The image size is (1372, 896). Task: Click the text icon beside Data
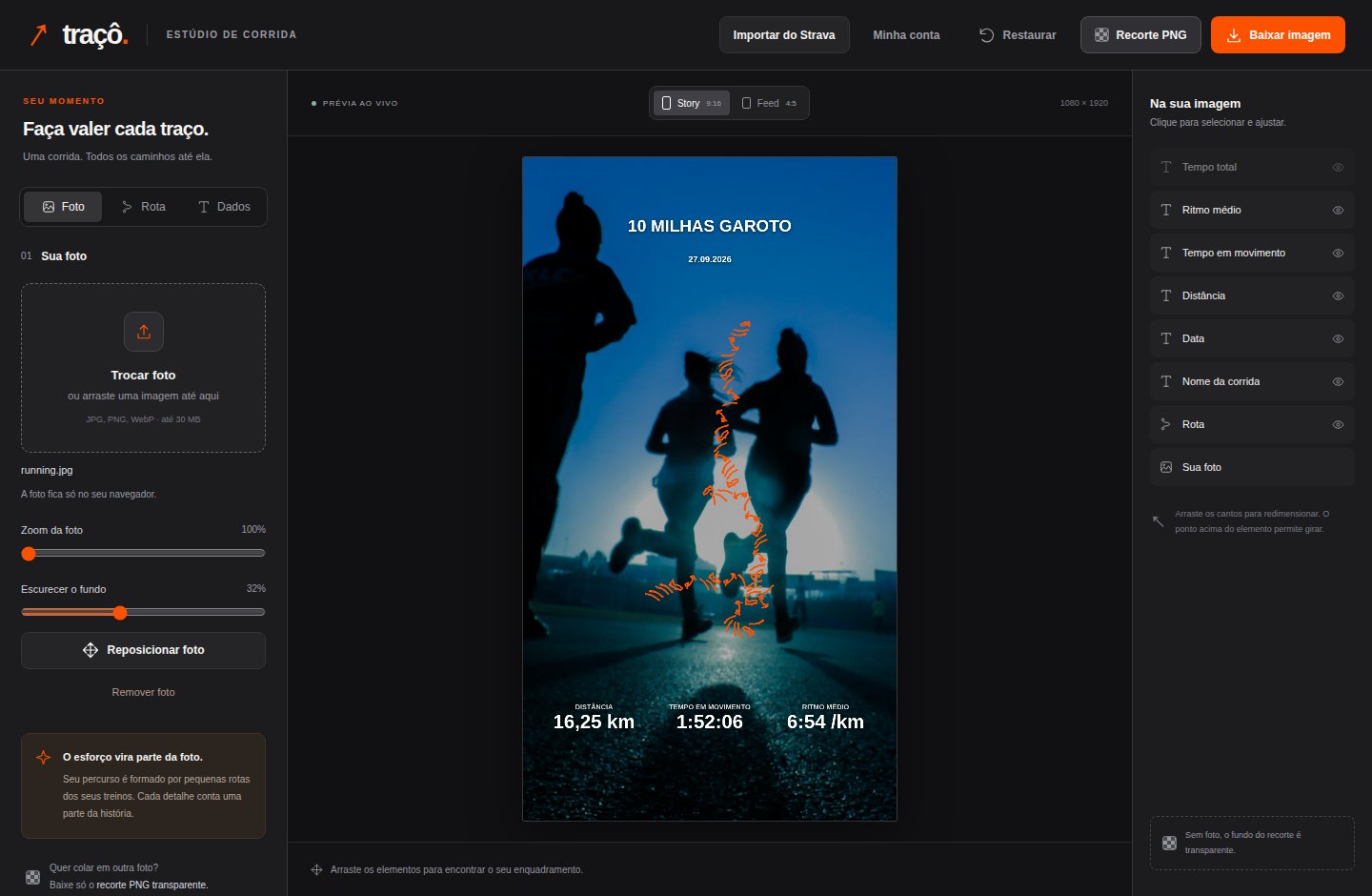click(1166, 338)
